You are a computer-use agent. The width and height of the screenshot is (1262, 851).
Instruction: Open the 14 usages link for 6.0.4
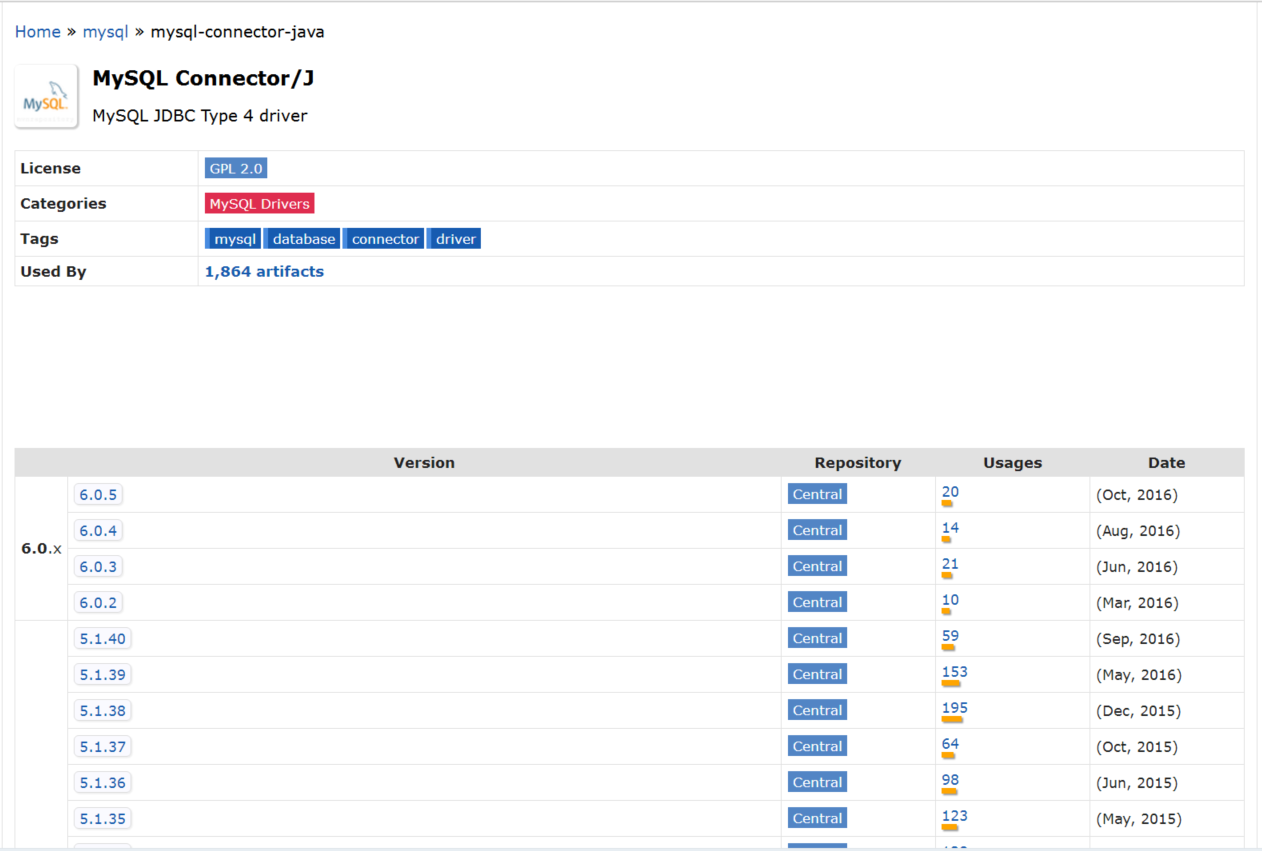(950, 528)
